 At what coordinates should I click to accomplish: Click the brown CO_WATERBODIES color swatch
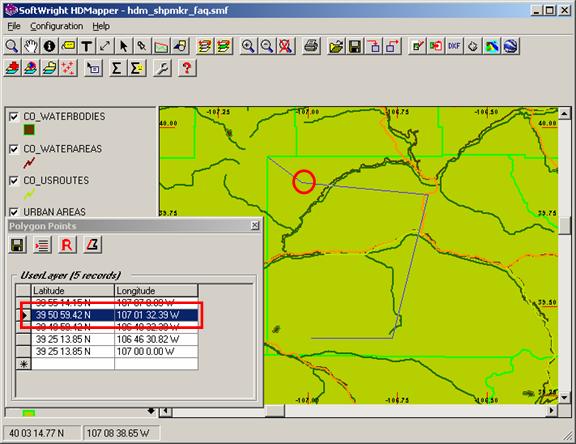coord(29,130)
